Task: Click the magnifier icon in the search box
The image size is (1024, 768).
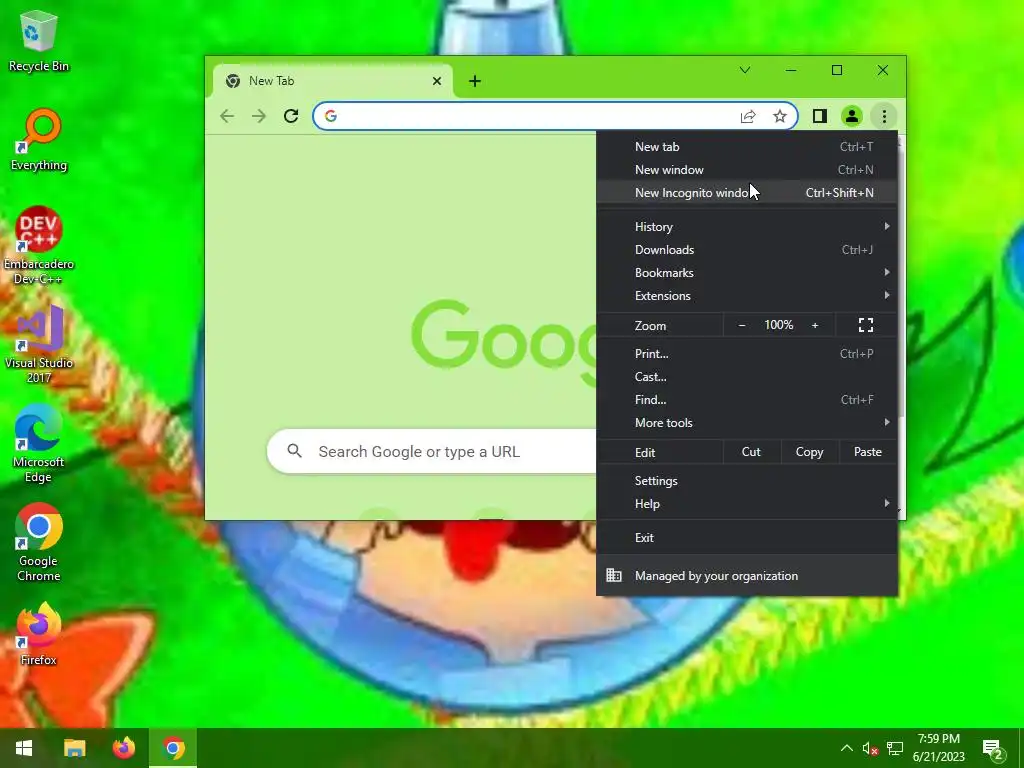Action: pyautogui.click(x=295, y=451)
